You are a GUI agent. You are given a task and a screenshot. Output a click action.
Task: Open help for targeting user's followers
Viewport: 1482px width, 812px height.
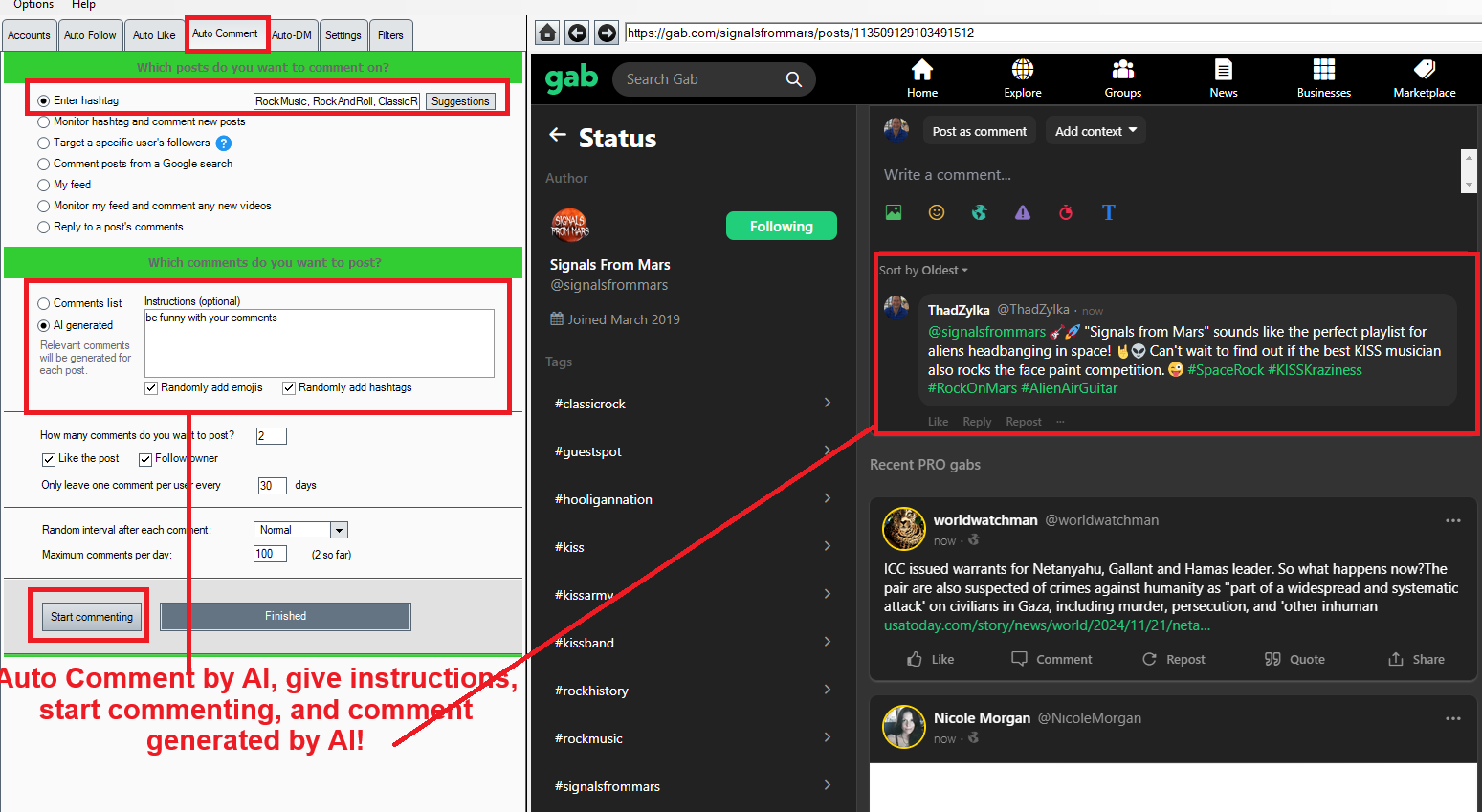[223, 143]
